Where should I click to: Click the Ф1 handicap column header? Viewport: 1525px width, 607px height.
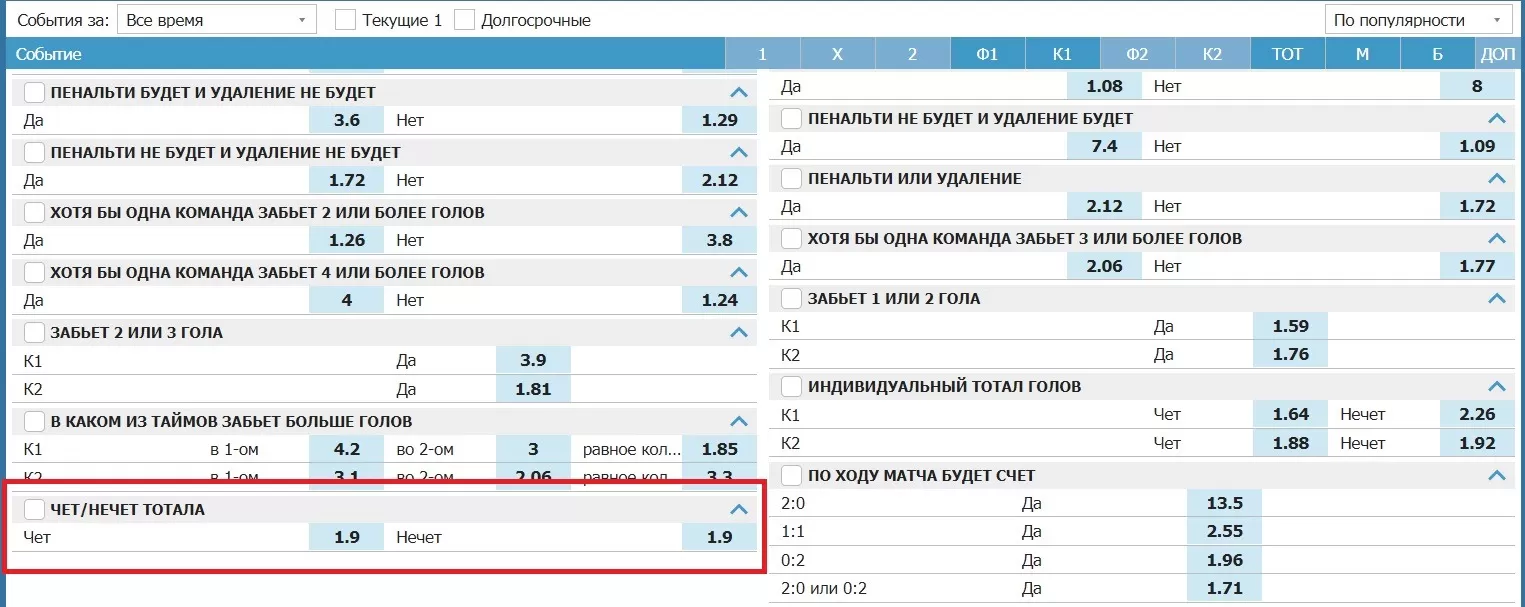click(987, 54)
